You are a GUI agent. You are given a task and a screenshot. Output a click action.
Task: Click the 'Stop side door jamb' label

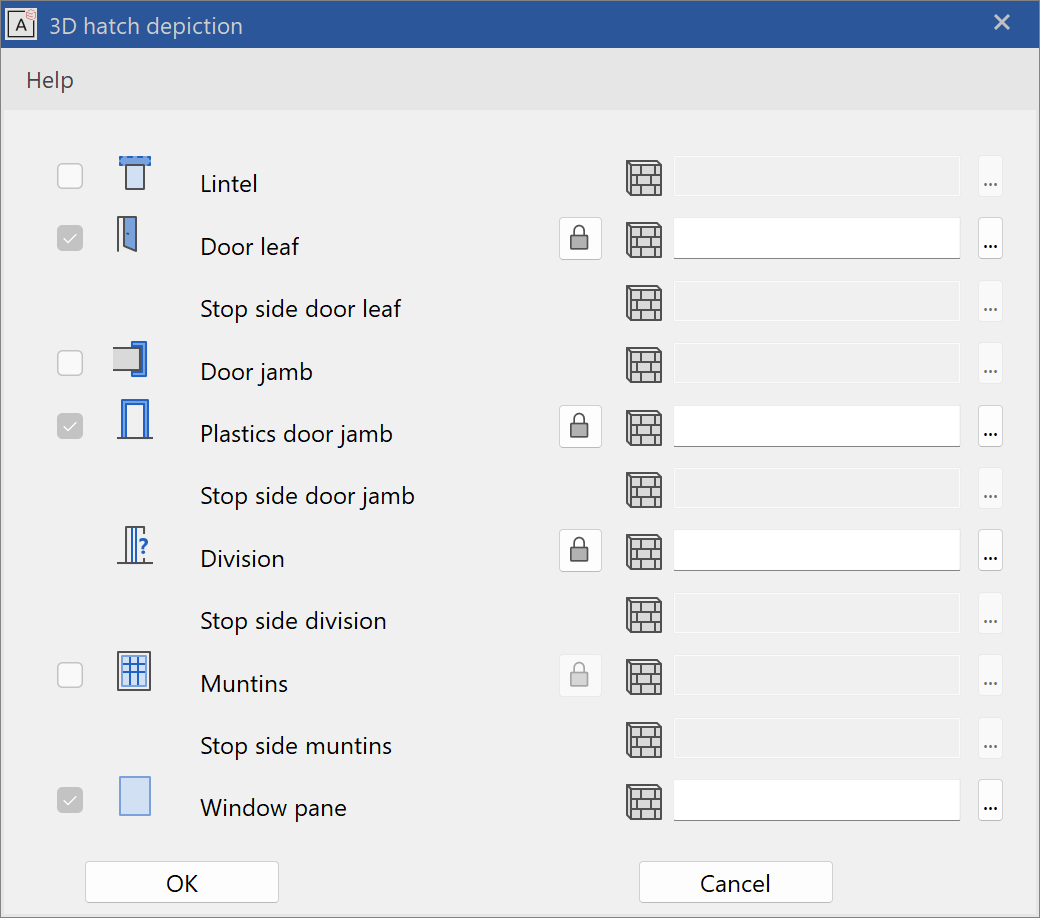[307, 496]
